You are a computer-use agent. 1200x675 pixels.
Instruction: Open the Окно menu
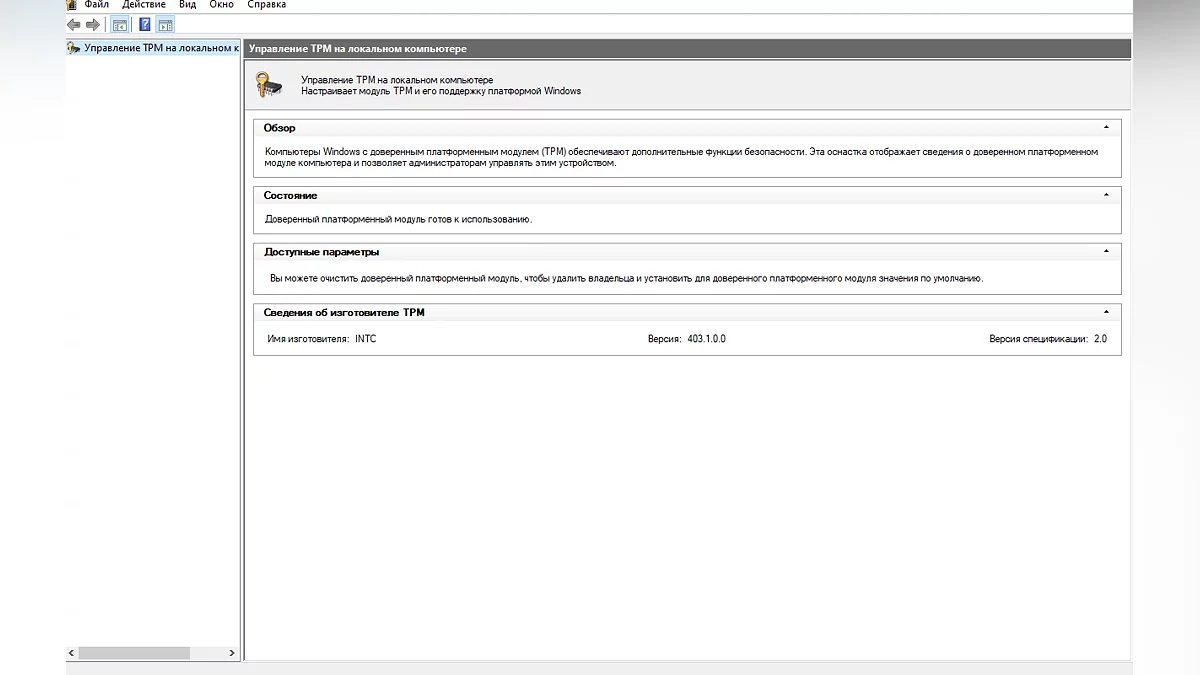click(x=221, y=5)
